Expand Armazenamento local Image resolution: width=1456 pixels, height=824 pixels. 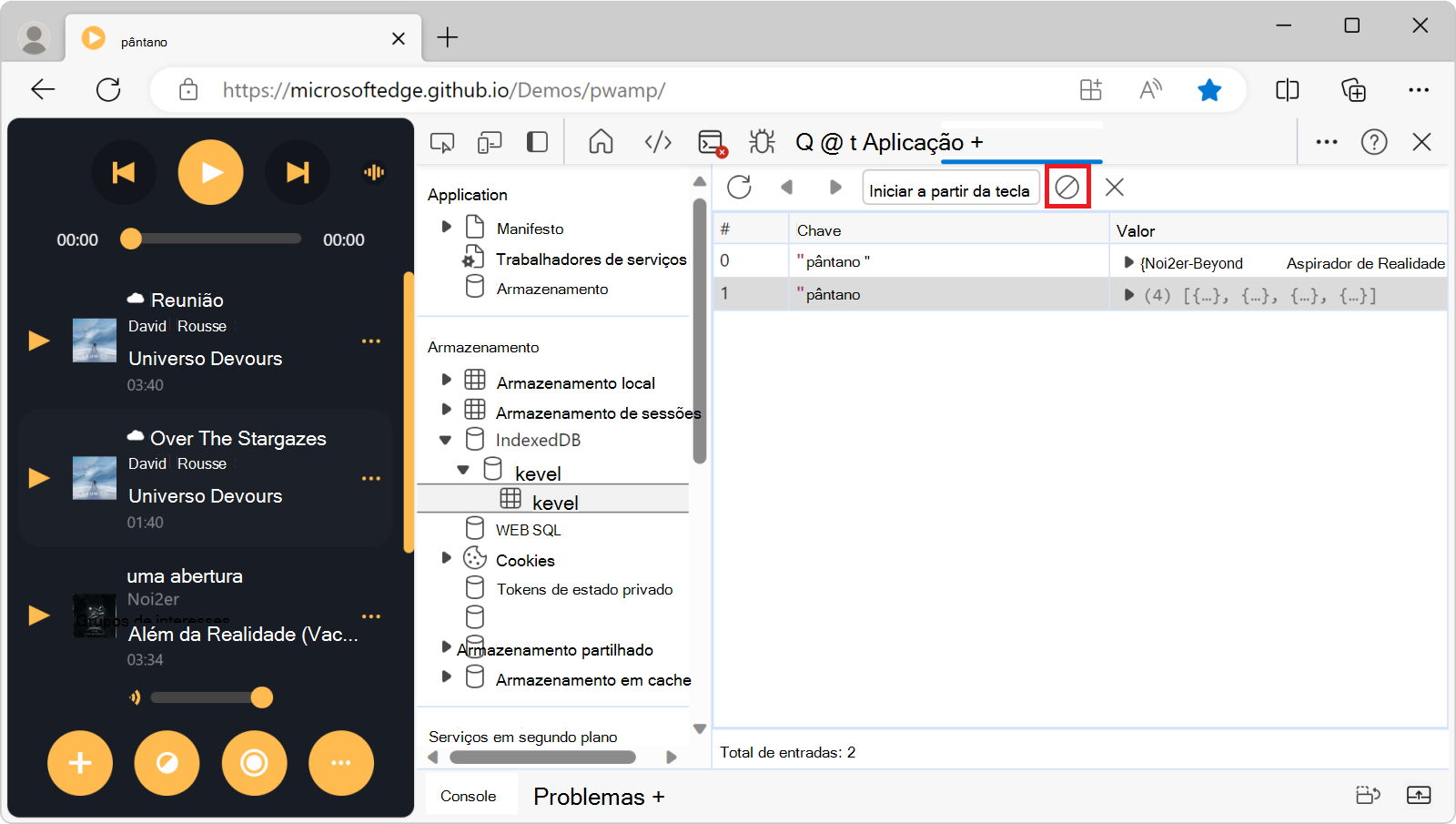click(446, 380)
